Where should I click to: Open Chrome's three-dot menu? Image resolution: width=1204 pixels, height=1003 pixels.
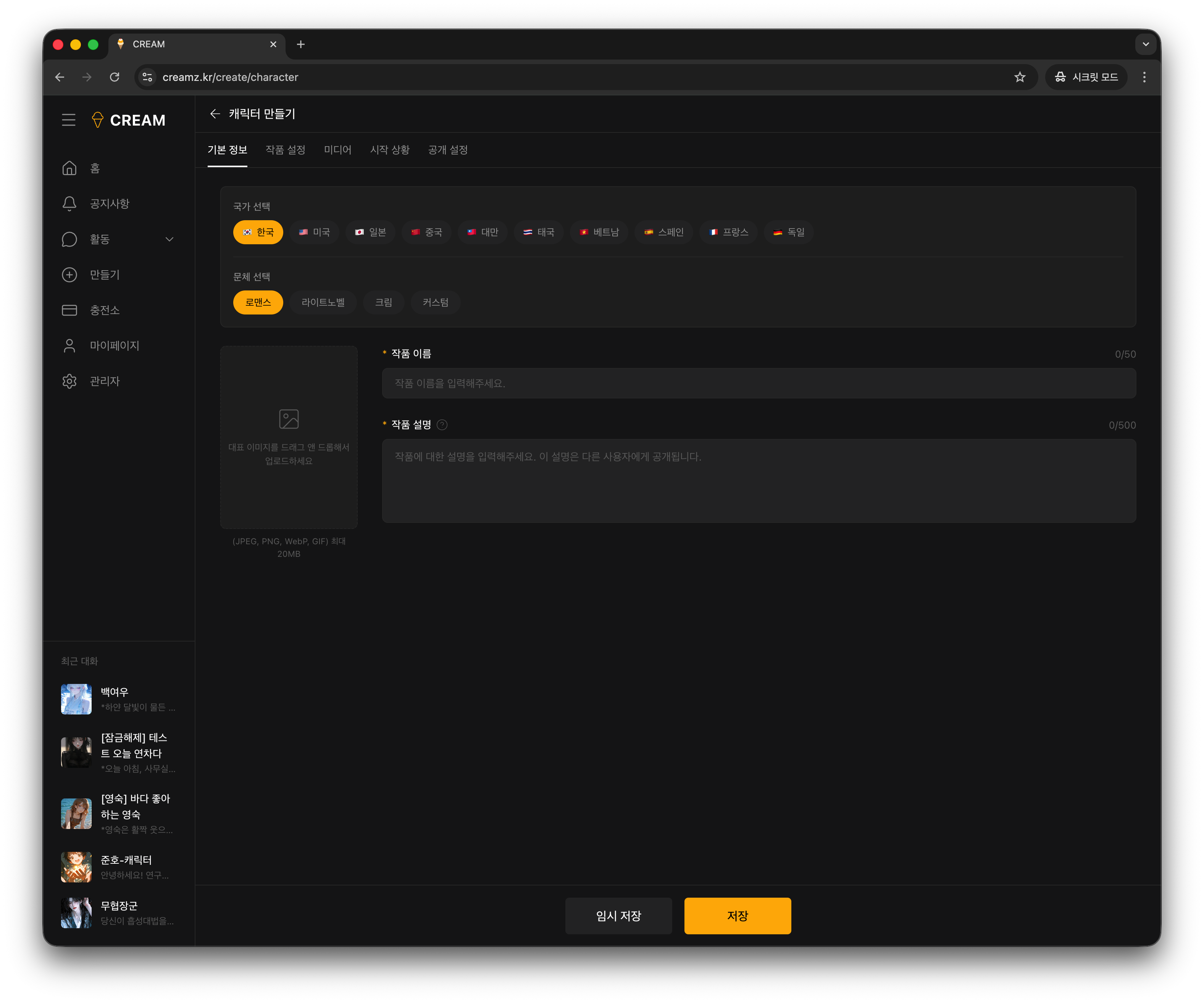pos(1144,77)
